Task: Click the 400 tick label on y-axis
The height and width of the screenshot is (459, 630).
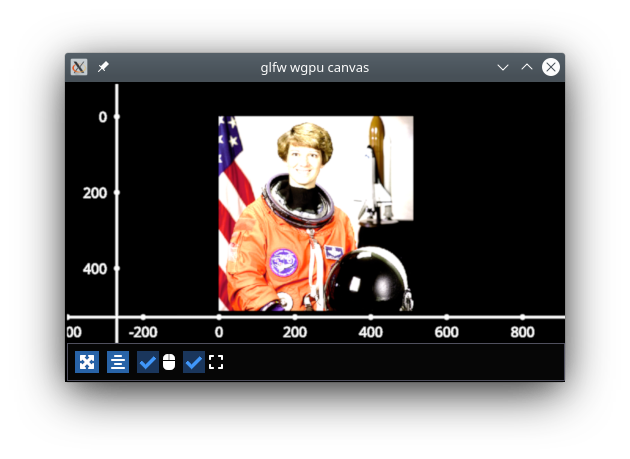Action: [96, 269]
